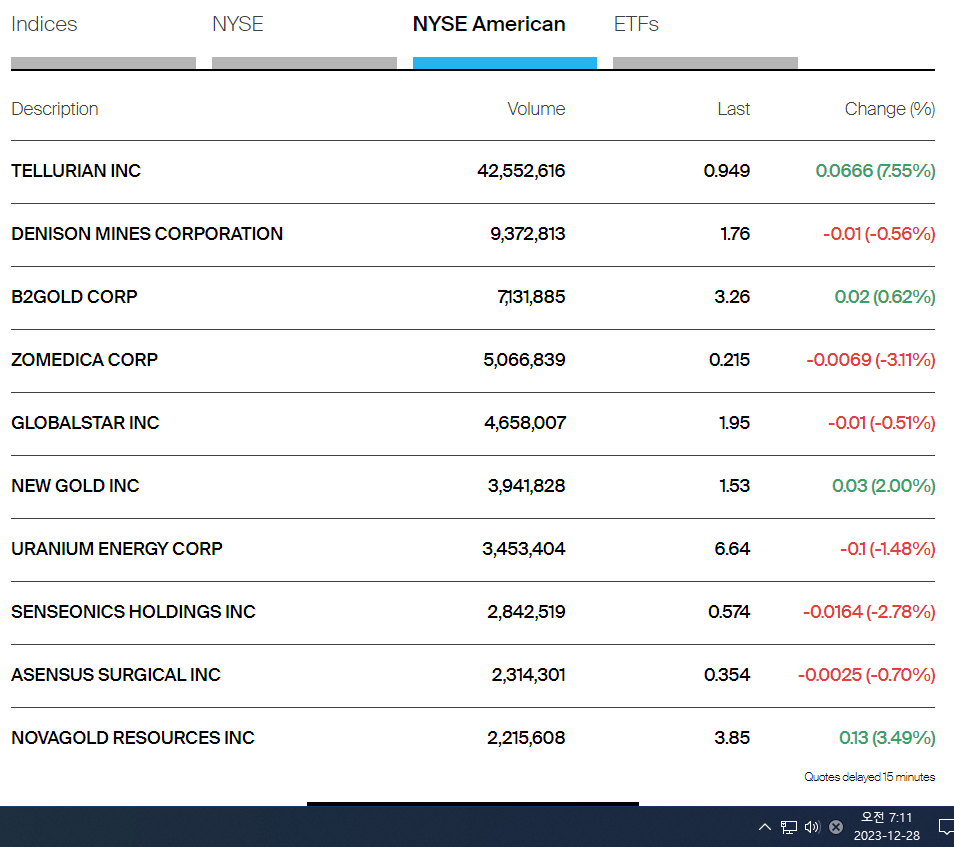Open URANIUM ENERGY CORP stock
The width and height of the screenshot is (954, 847).
point(117,549)
